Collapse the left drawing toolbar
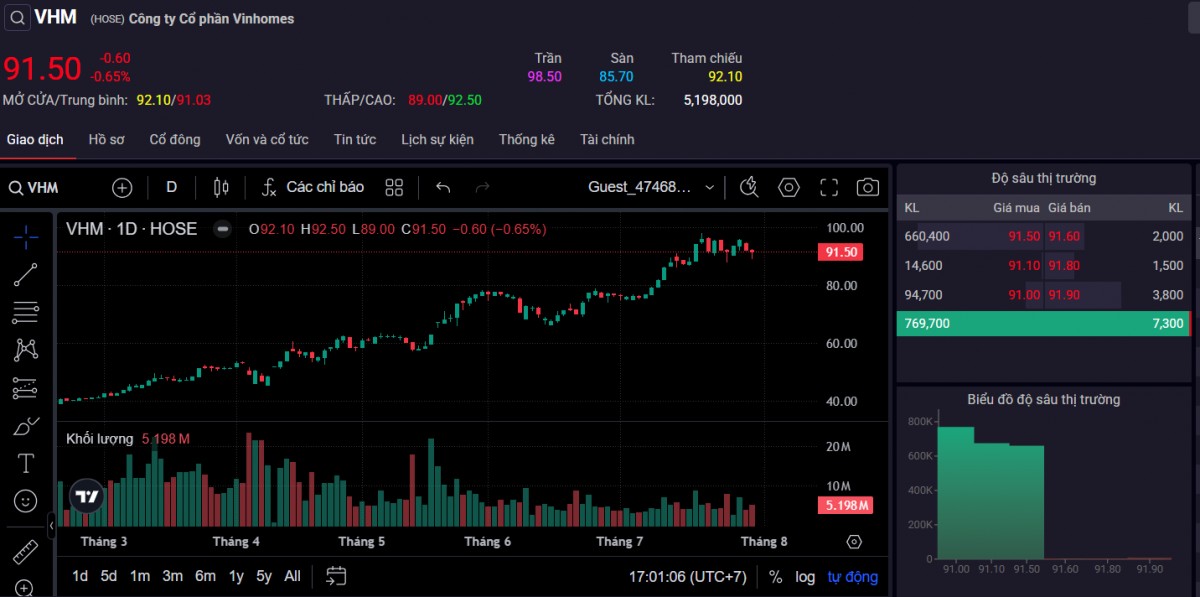This screenshot has width=1200, height=597. pos(52,524)
